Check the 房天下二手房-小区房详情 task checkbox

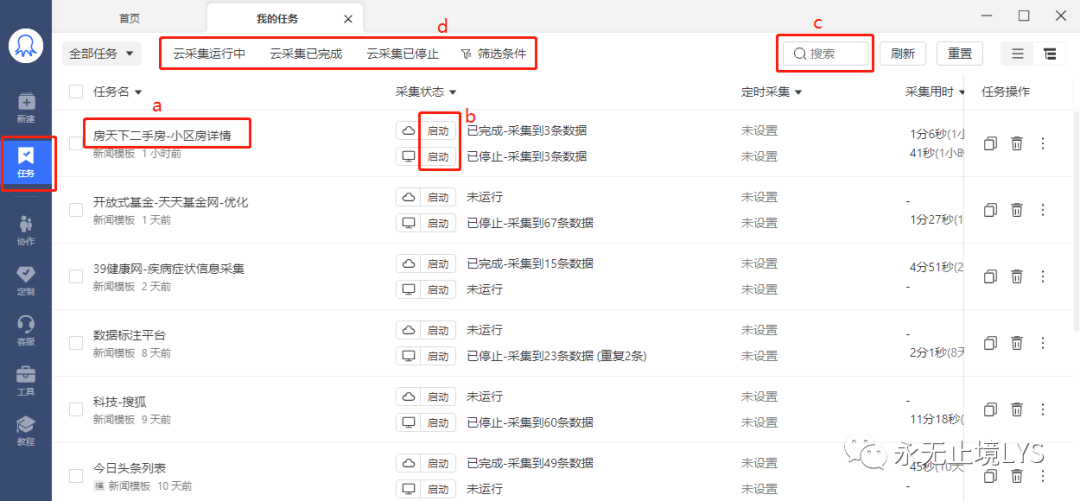click(x=76, y=143)
